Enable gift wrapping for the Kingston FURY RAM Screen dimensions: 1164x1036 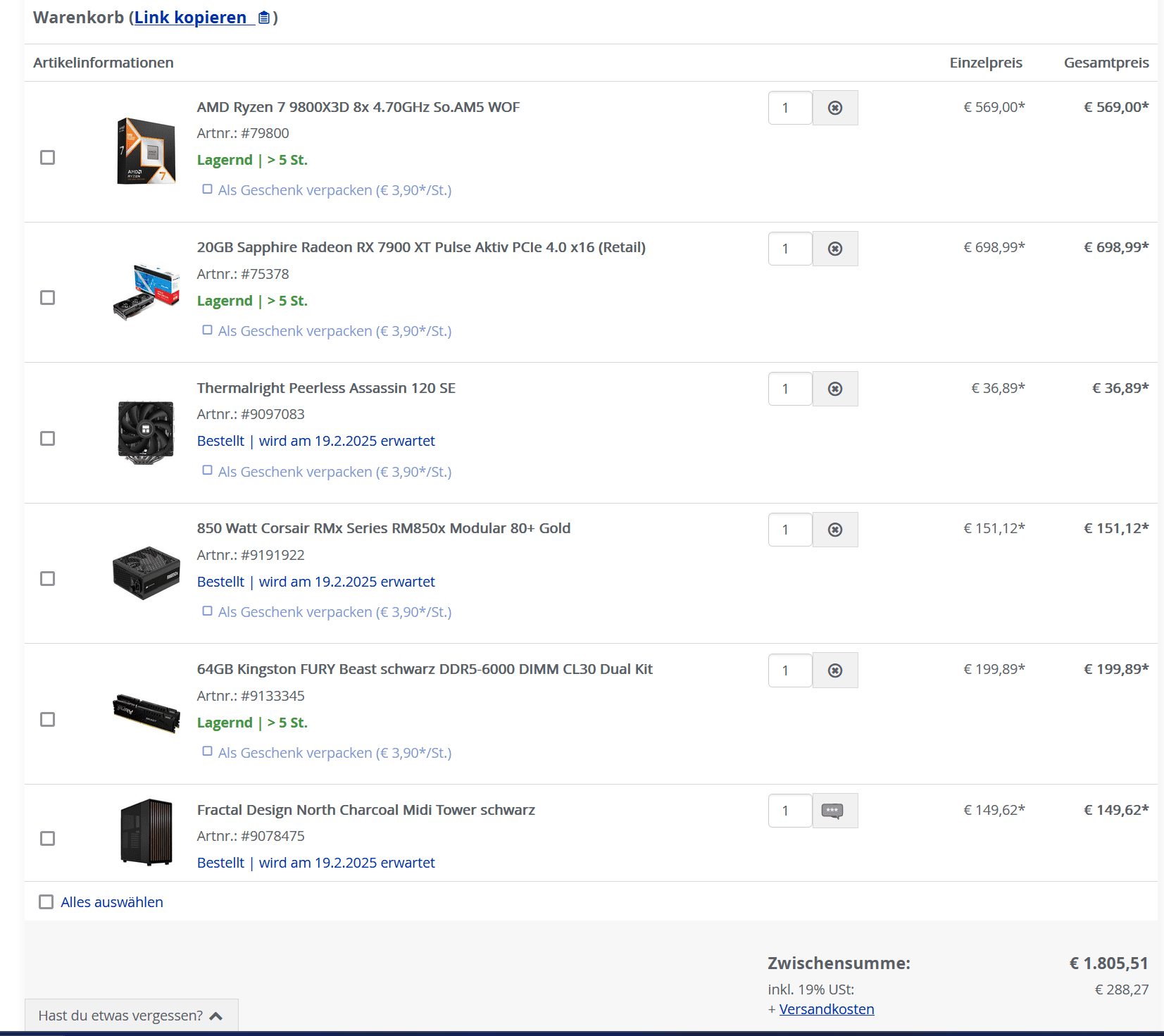pyautogui.click(x=207, y=751)
